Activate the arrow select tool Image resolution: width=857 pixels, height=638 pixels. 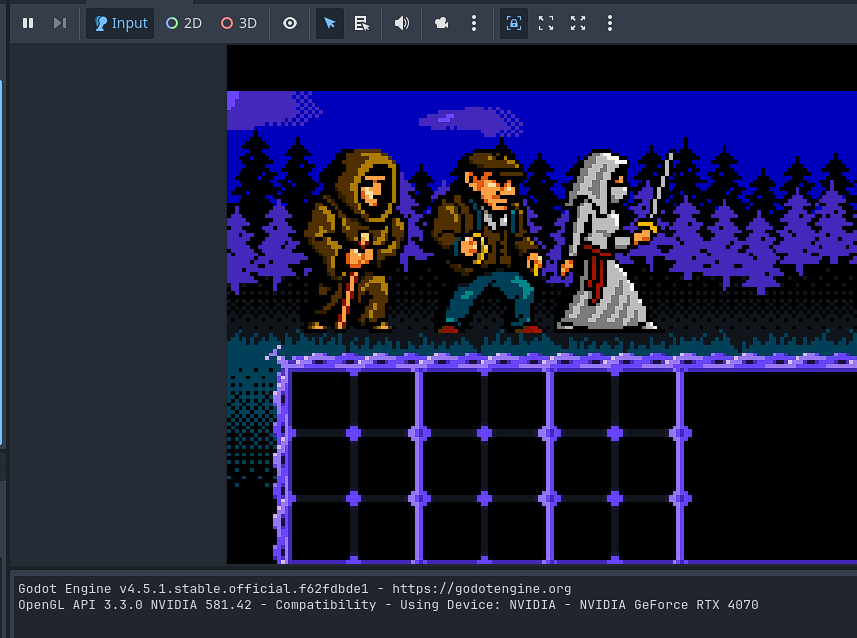(x=330, y=23)
